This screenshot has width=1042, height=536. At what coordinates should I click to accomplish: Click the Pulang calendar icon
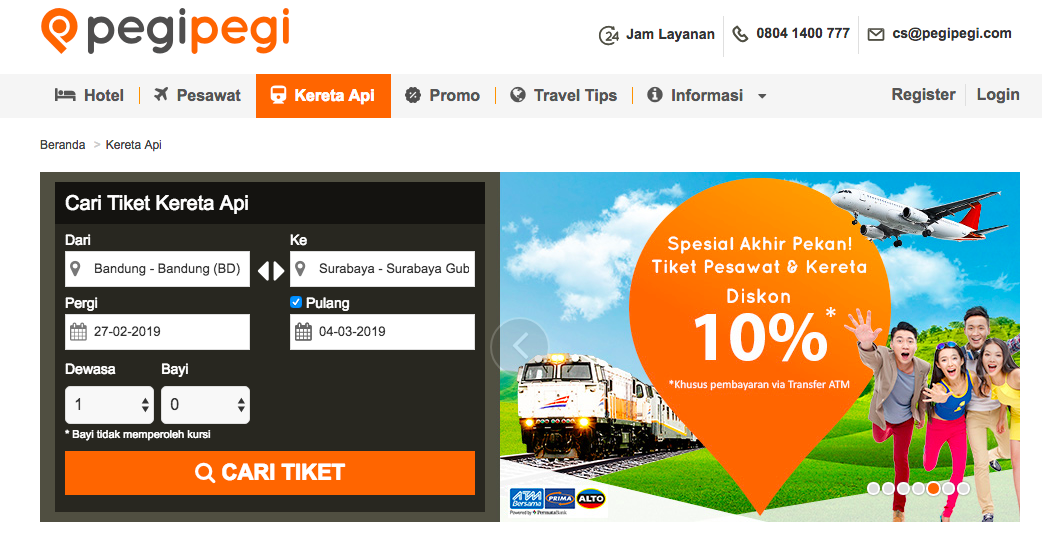point(303,331)
